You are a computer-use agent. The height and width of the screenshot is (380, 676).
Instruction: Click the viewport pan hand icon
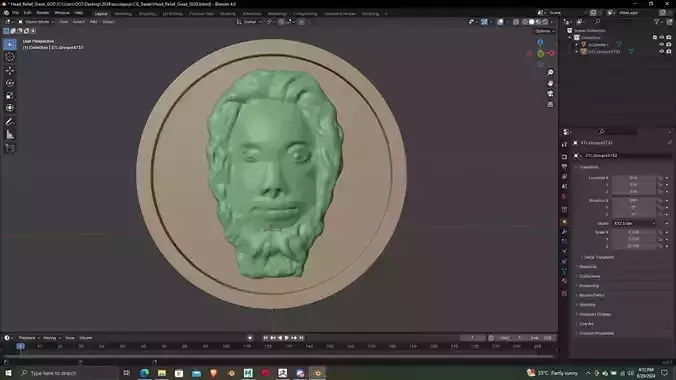[x=550, y=83]
